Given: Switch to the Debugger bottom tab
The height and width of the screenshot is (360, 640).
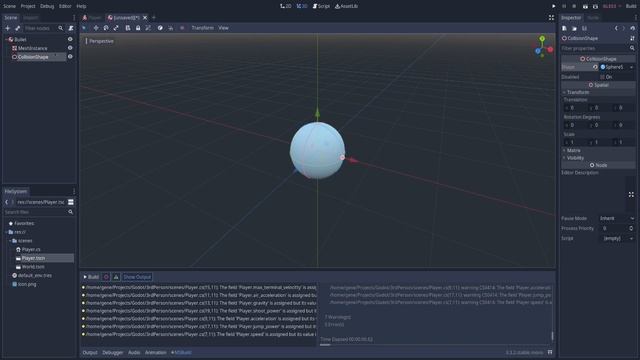Looking at the screenshot, I should (113, 352).
